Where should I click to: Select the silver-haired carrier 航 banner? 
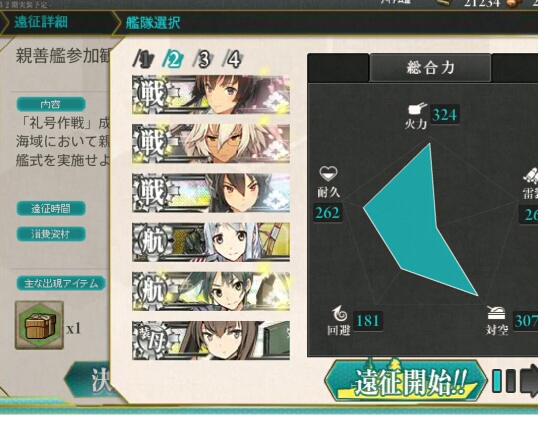click(x=211, y=242)
